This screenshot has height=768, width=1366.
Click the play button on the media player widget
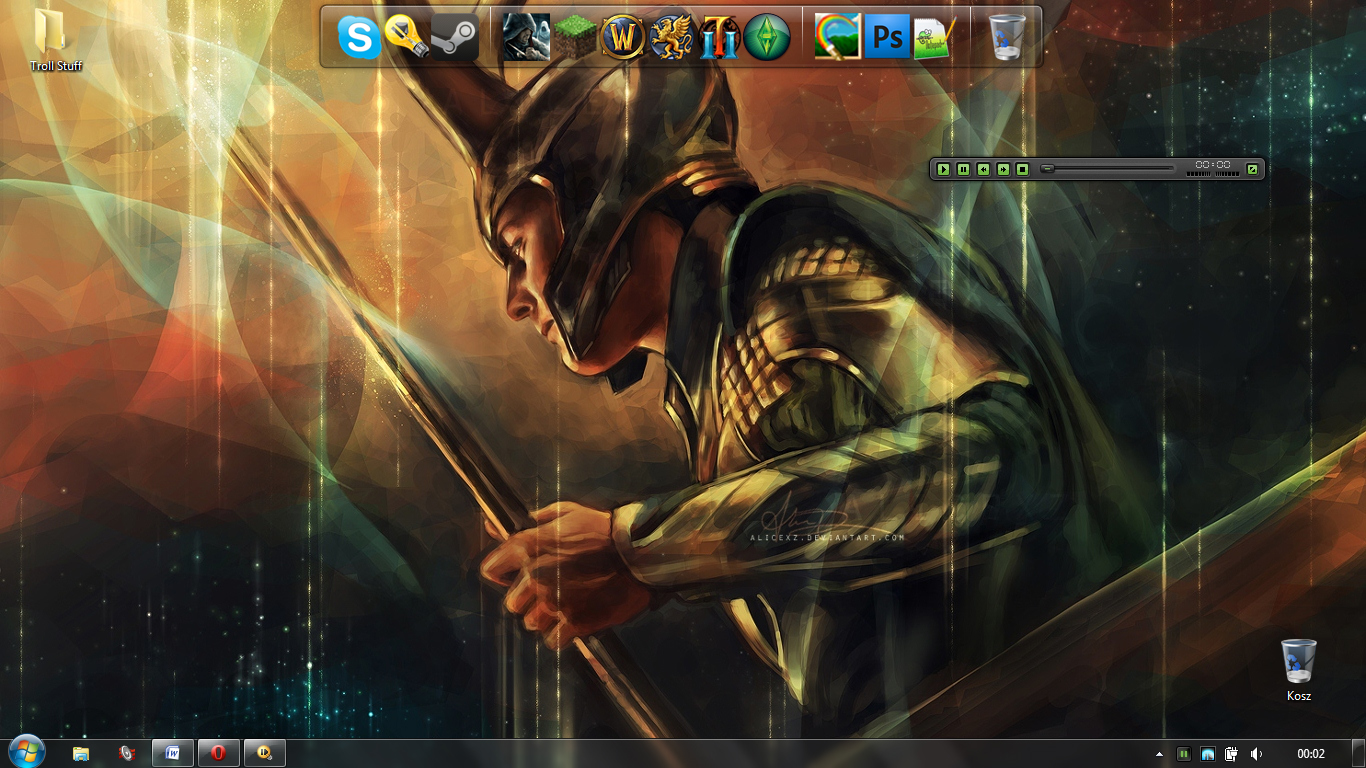pos(943,169)
